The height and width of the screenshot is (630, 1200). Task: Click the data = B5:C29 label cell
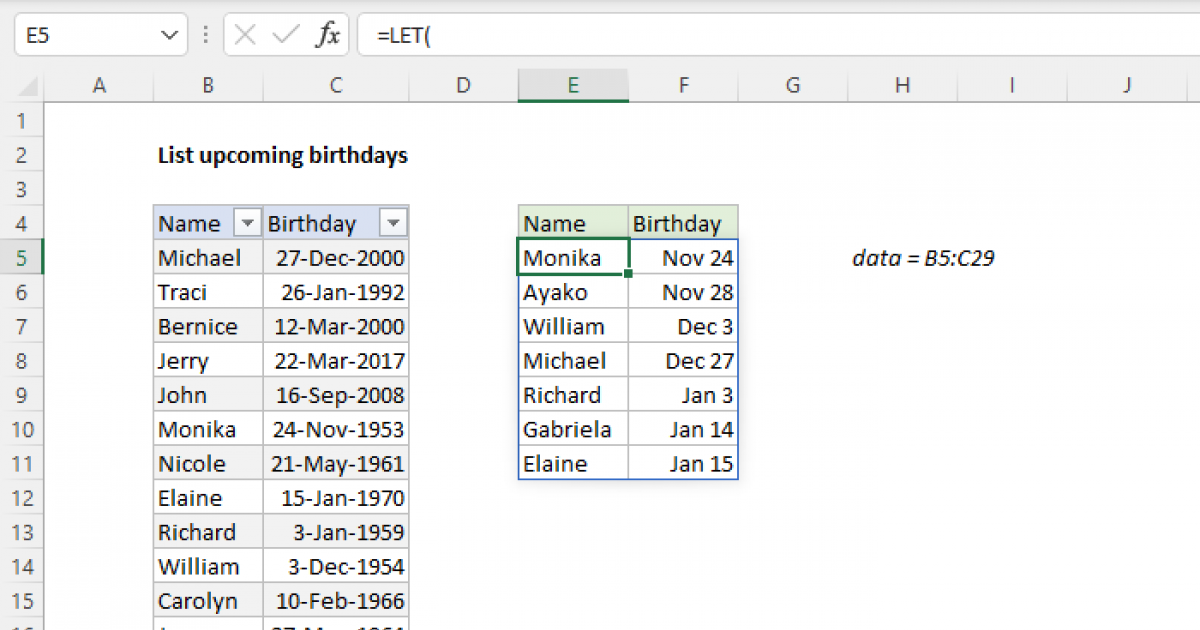[x=922, y=257]
